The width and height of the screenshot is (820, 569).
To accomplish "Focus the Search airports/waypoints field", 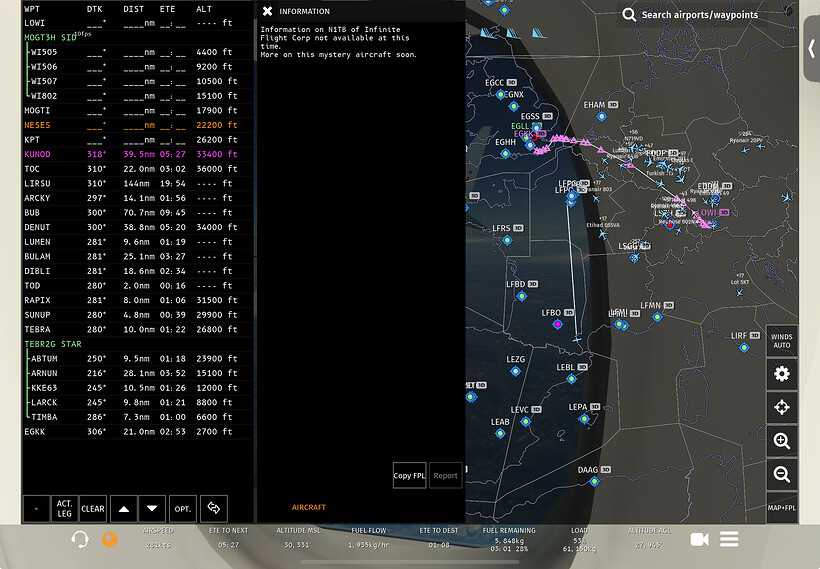I will (700, 15).
